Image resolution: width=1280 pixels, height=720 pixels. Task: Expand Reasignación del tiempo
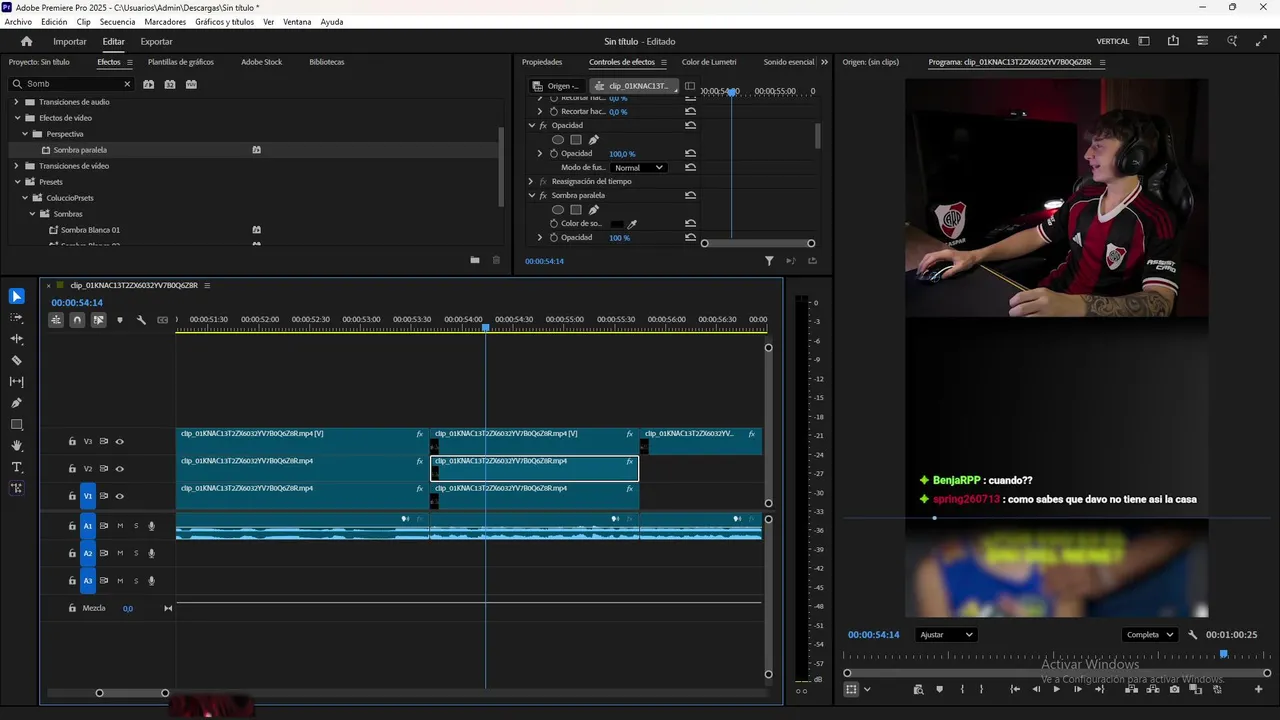point(531,181)
